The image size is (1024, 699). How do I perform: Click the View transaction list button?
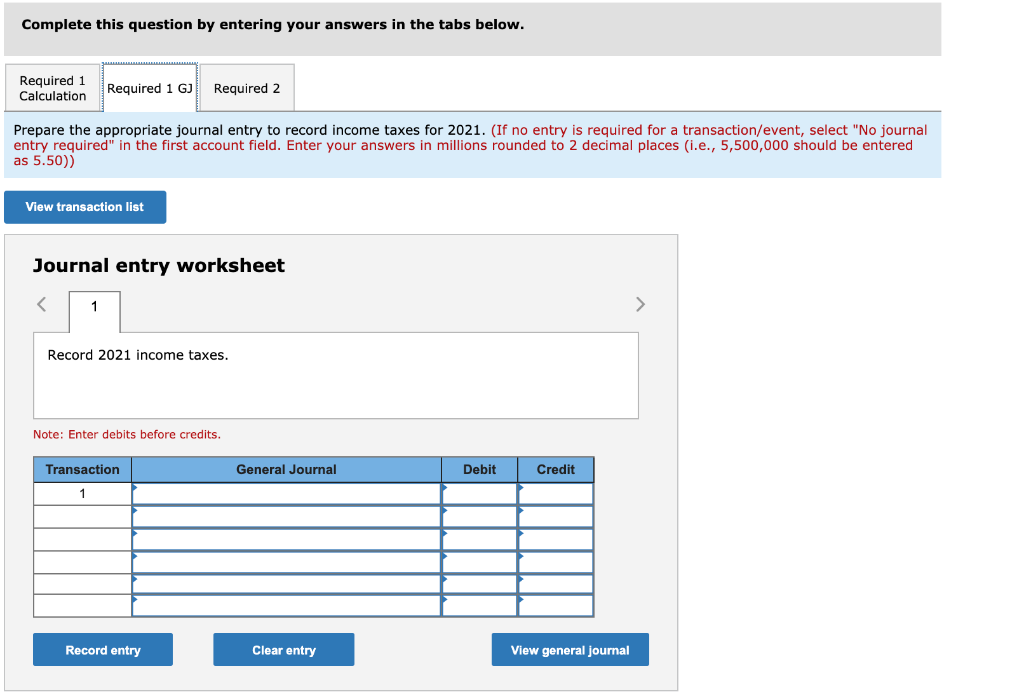85,207
